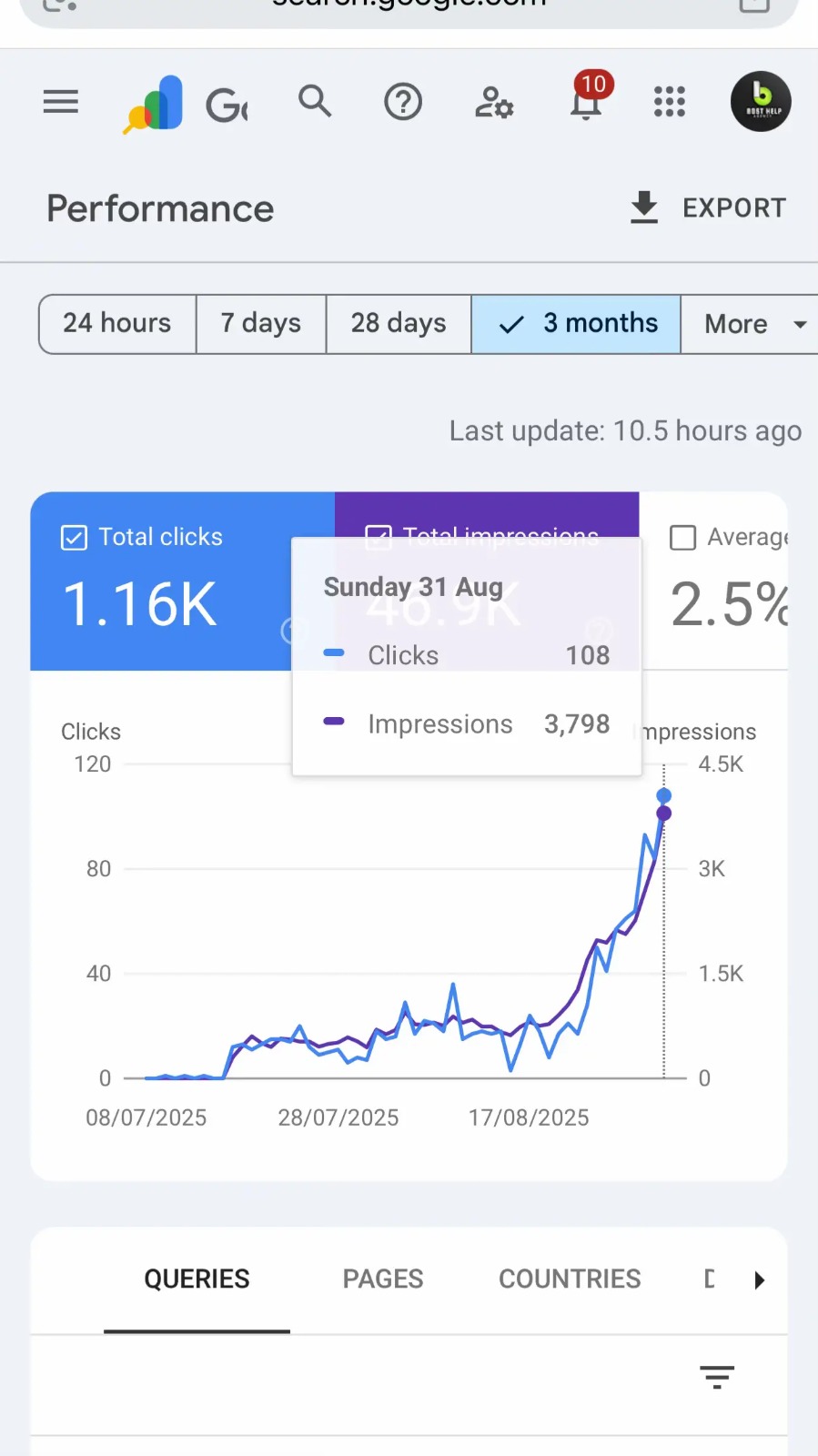Viewport: 818px width, 1456px height.
Task: Enable the Average CTR checkbox
Action: click(x=682, y=538)
